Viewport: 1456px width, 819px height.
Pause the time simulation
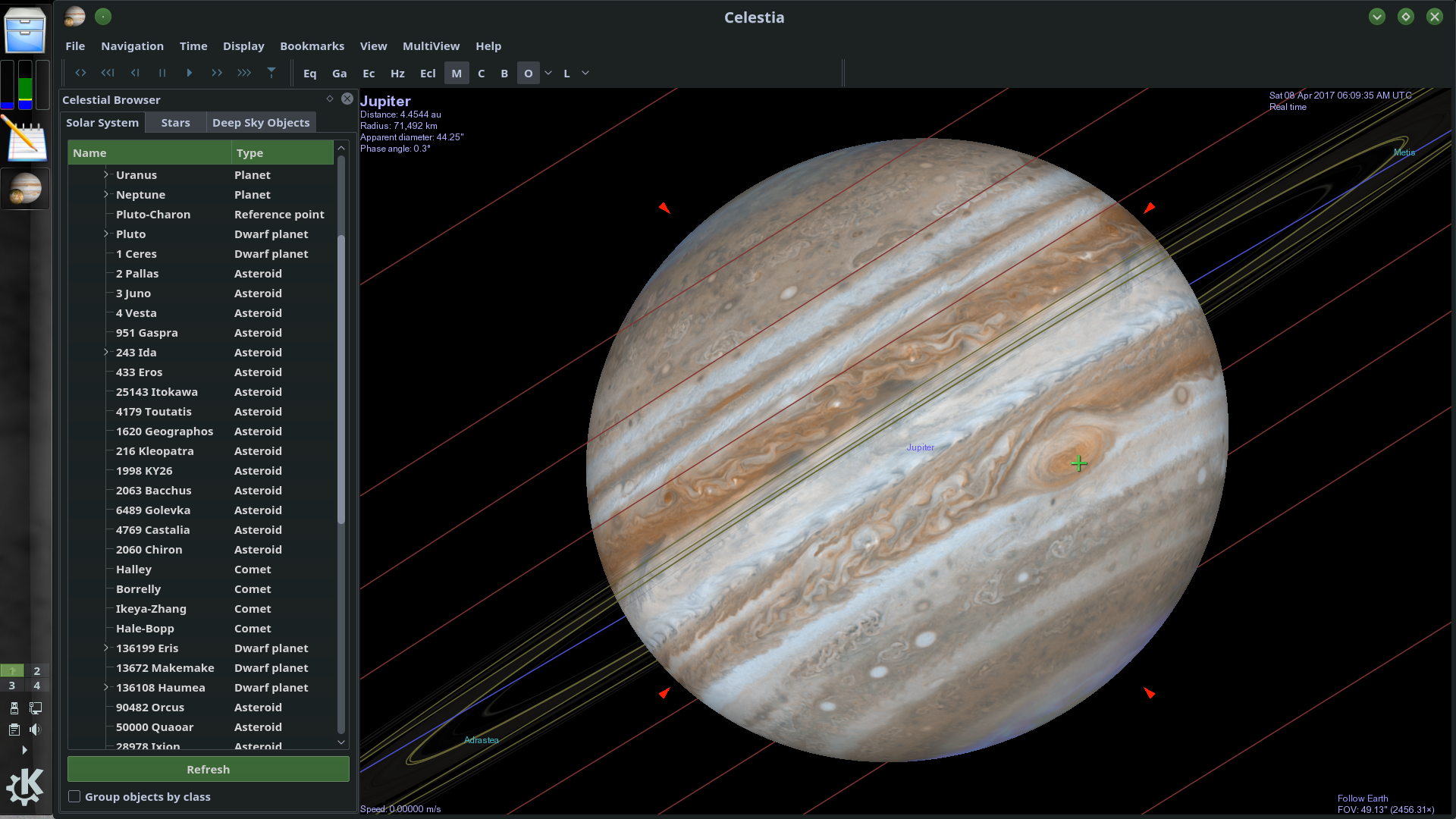coord(162,73)
